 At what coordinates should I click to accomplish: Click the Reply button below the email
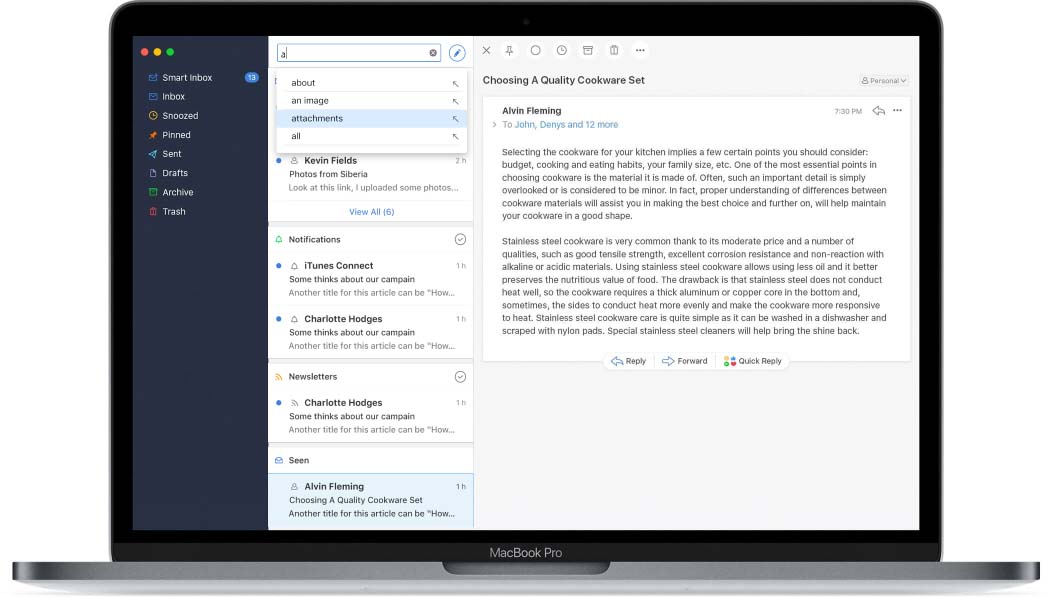tap(628, 361)
